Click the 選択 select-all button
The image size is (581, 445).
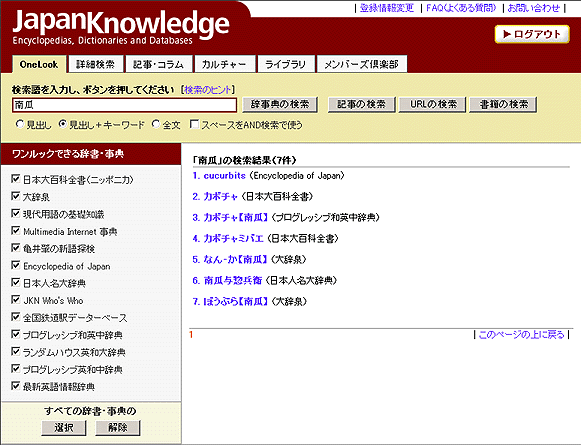(x=64, y=428)
